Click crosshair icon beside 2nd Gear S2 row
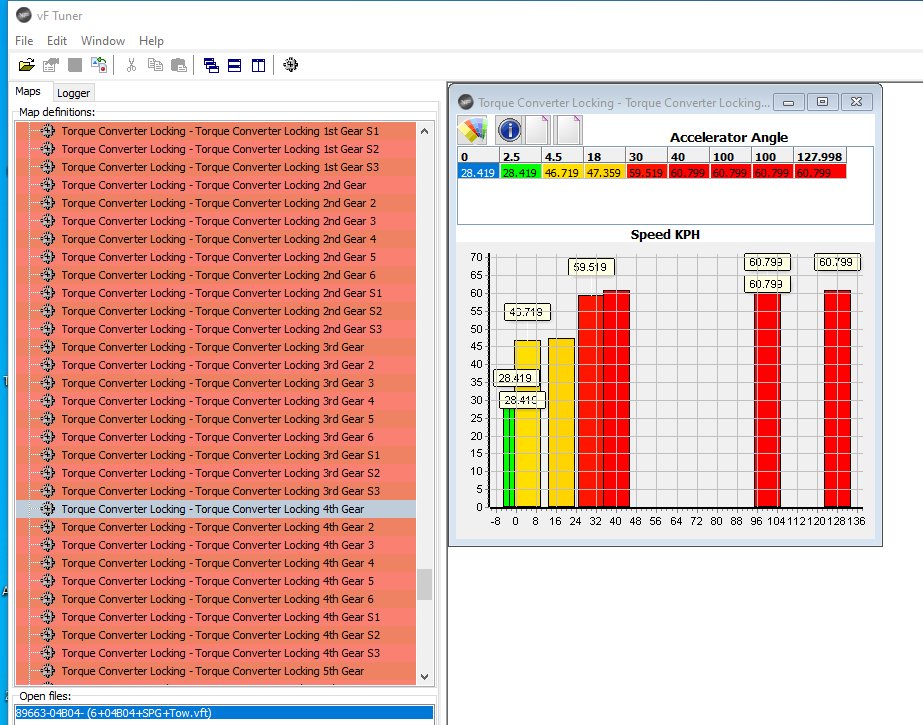Image resolution: width=923 pixels, height=725 pixels. [x=48, y=311]
